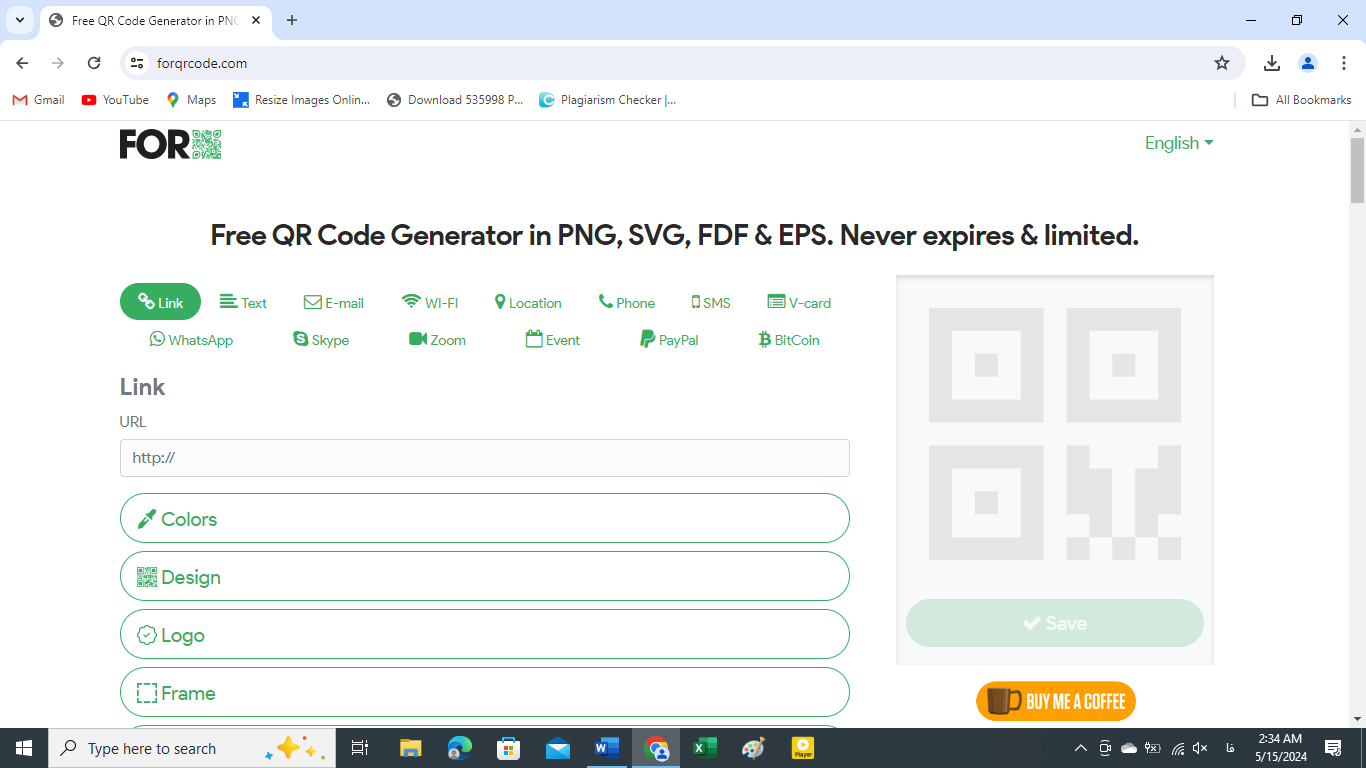Click the Buy Me A Coffee button
Viewport: 1366px width, 768px height.
1056,701
